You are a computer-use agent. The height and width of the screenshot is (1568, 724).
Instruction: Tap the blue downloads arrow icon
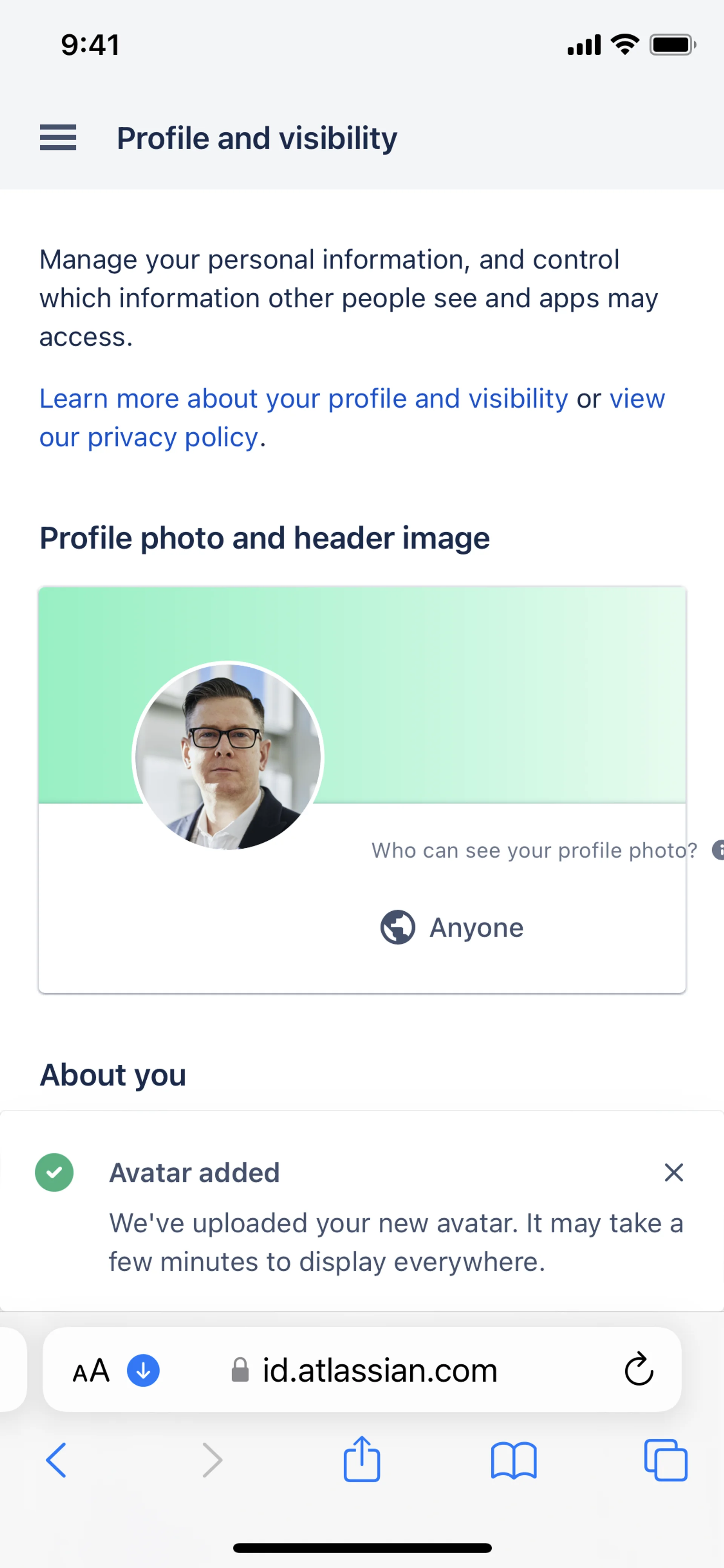143,1370
